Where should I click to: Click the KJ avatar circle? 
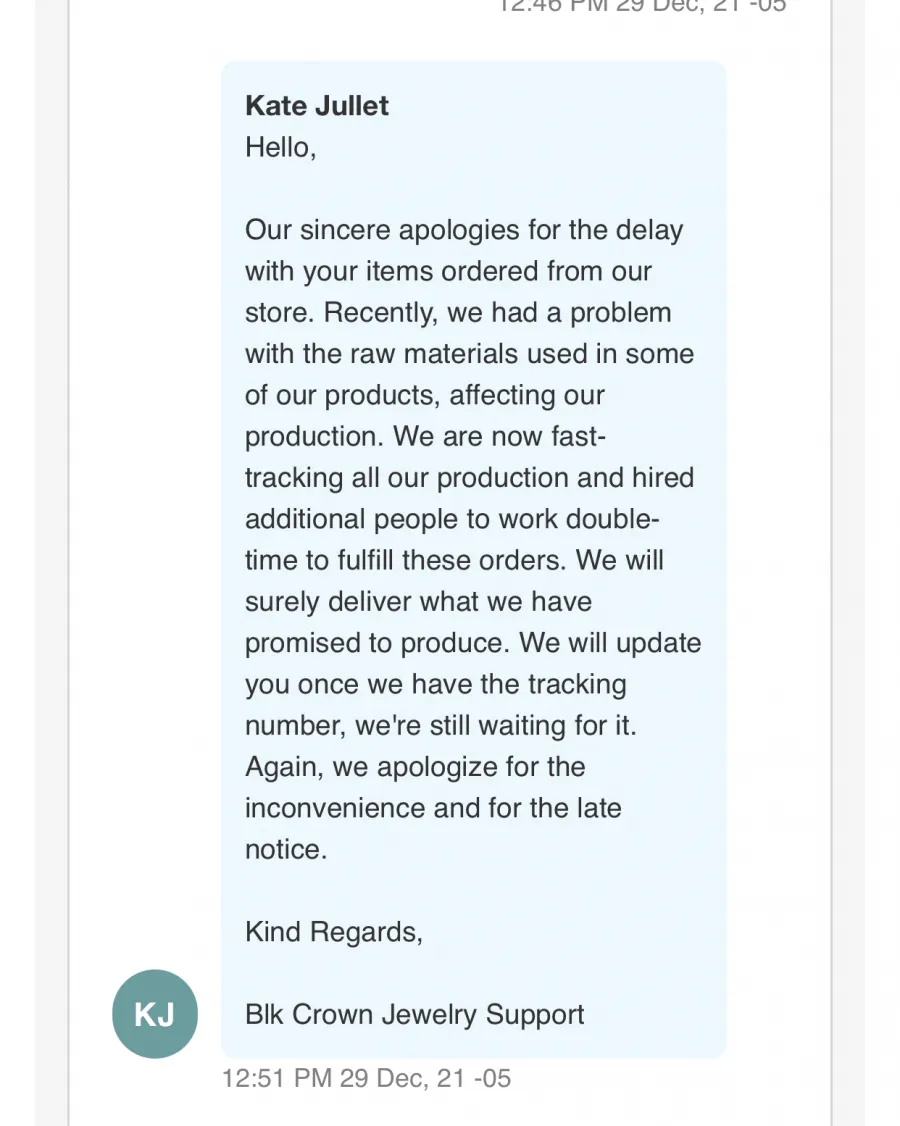tap(154, 1014)
